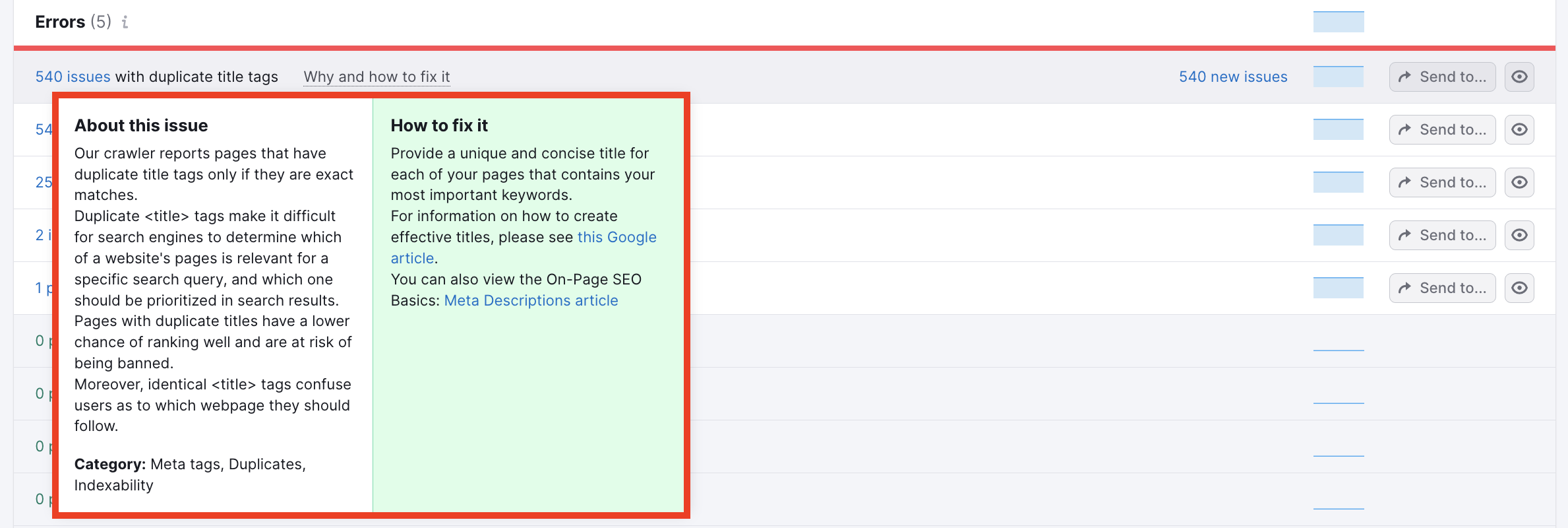Click trend graph in duplicate title tags row
The image size is (1568, 528).
click(x=1339, y=77)
